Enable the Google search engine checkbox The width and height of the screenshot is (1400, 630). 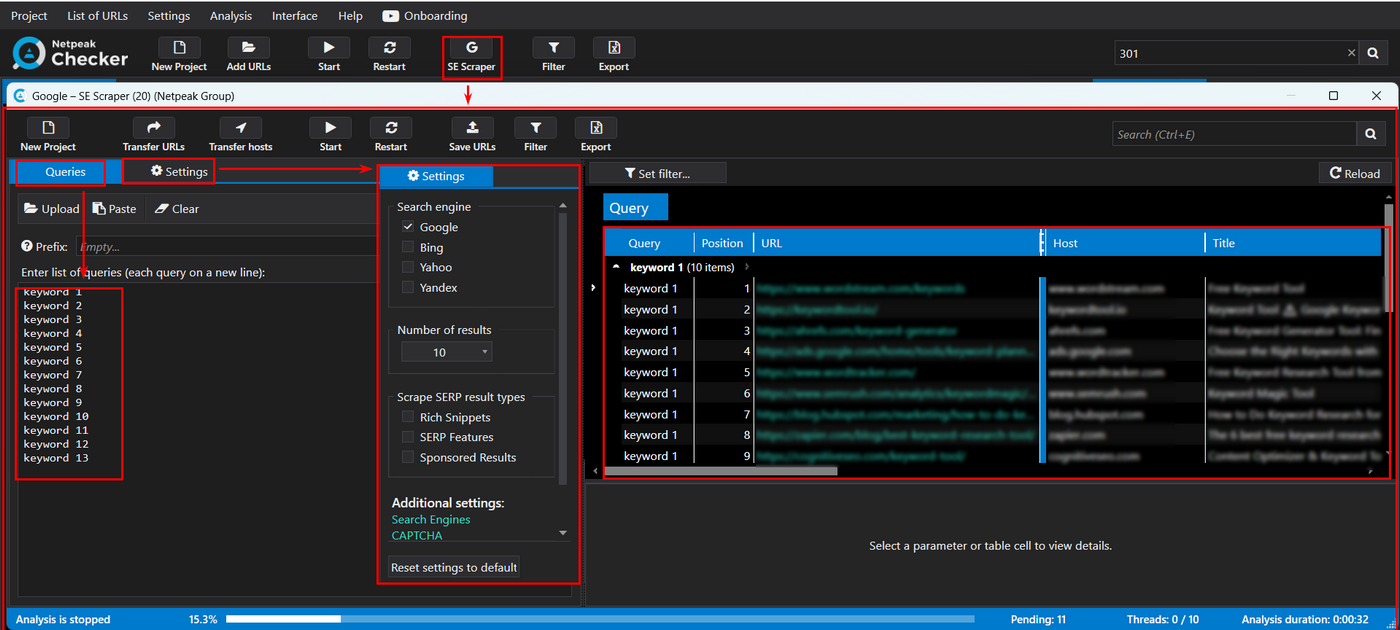click(408, 227)
